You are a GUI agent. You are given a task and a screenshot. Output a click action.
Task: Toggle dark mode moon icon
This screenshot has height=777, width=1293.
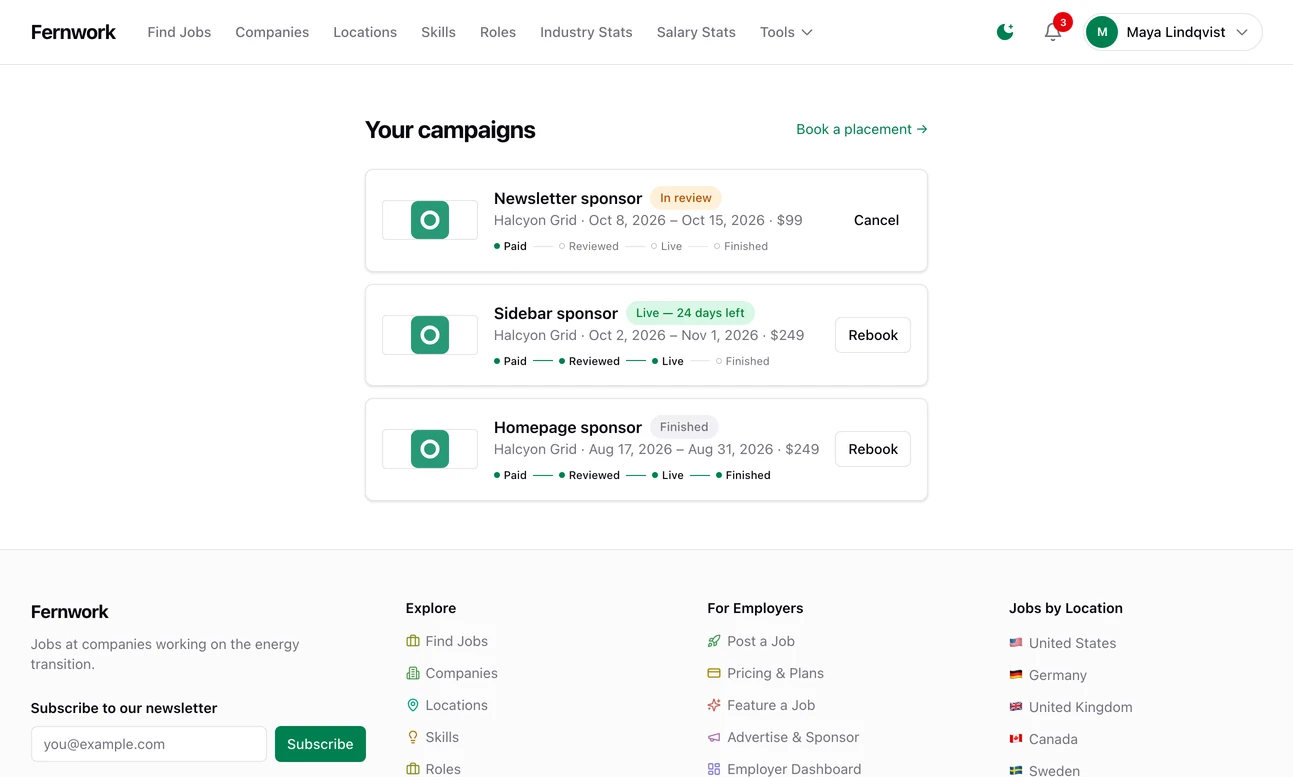pyautogui.click(x=1005, y=32)
